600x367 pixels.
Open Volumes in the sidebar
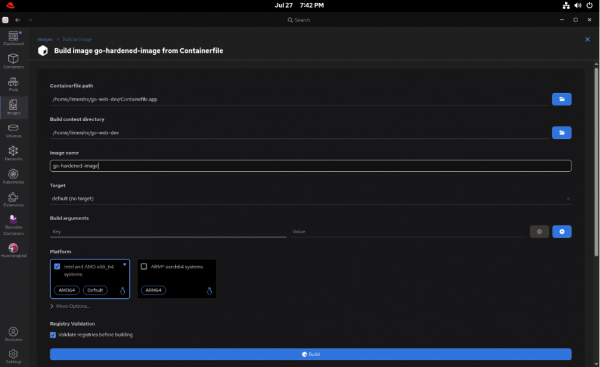(x=13, y=130)
